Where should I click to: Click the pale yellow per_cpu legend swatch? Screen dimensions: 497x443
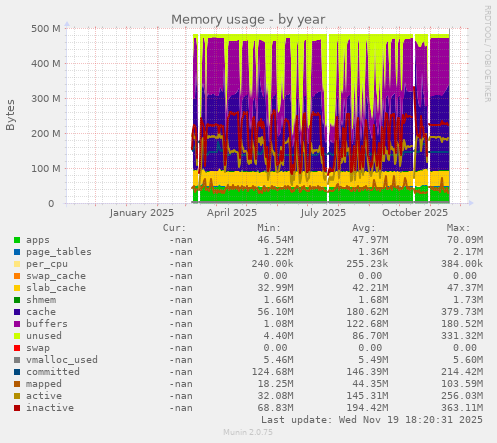(17, 264)
